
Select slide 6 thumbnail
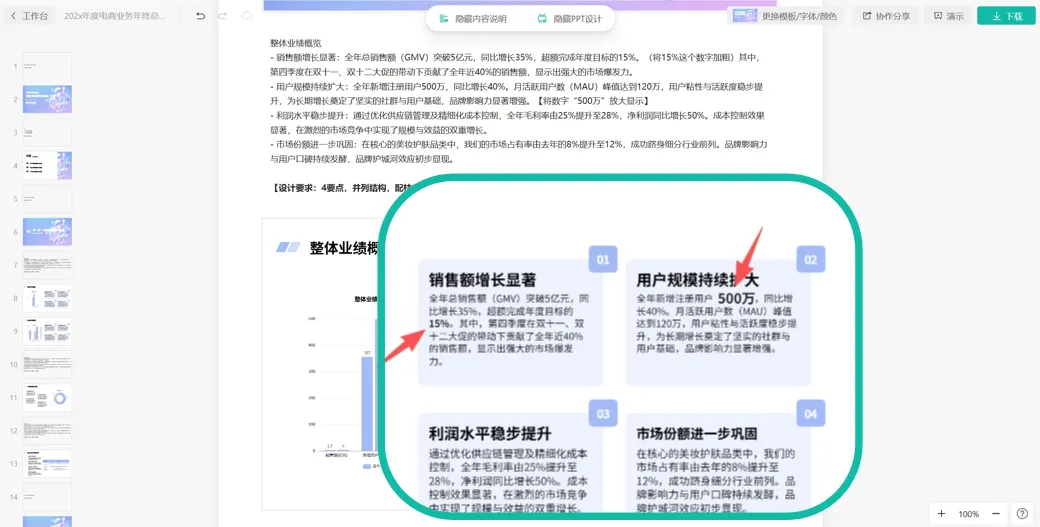[x=47, y=231]
